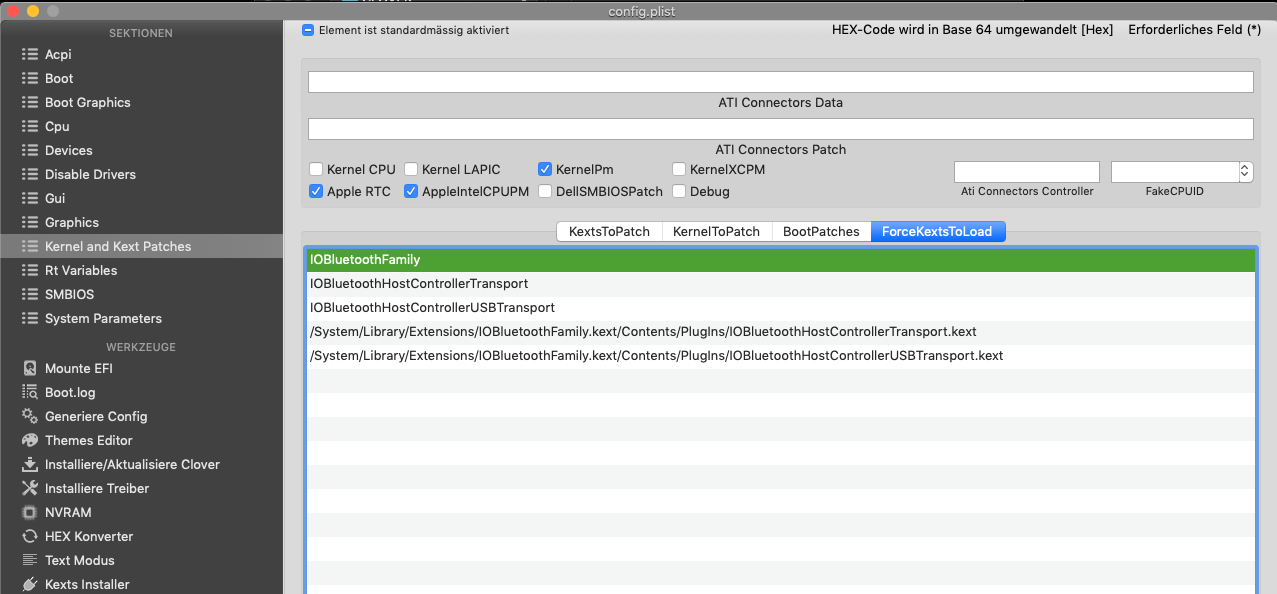This screenshot has width=1277, height=594.
Task: Open the BootPatches tab
Action: (821, 231)
